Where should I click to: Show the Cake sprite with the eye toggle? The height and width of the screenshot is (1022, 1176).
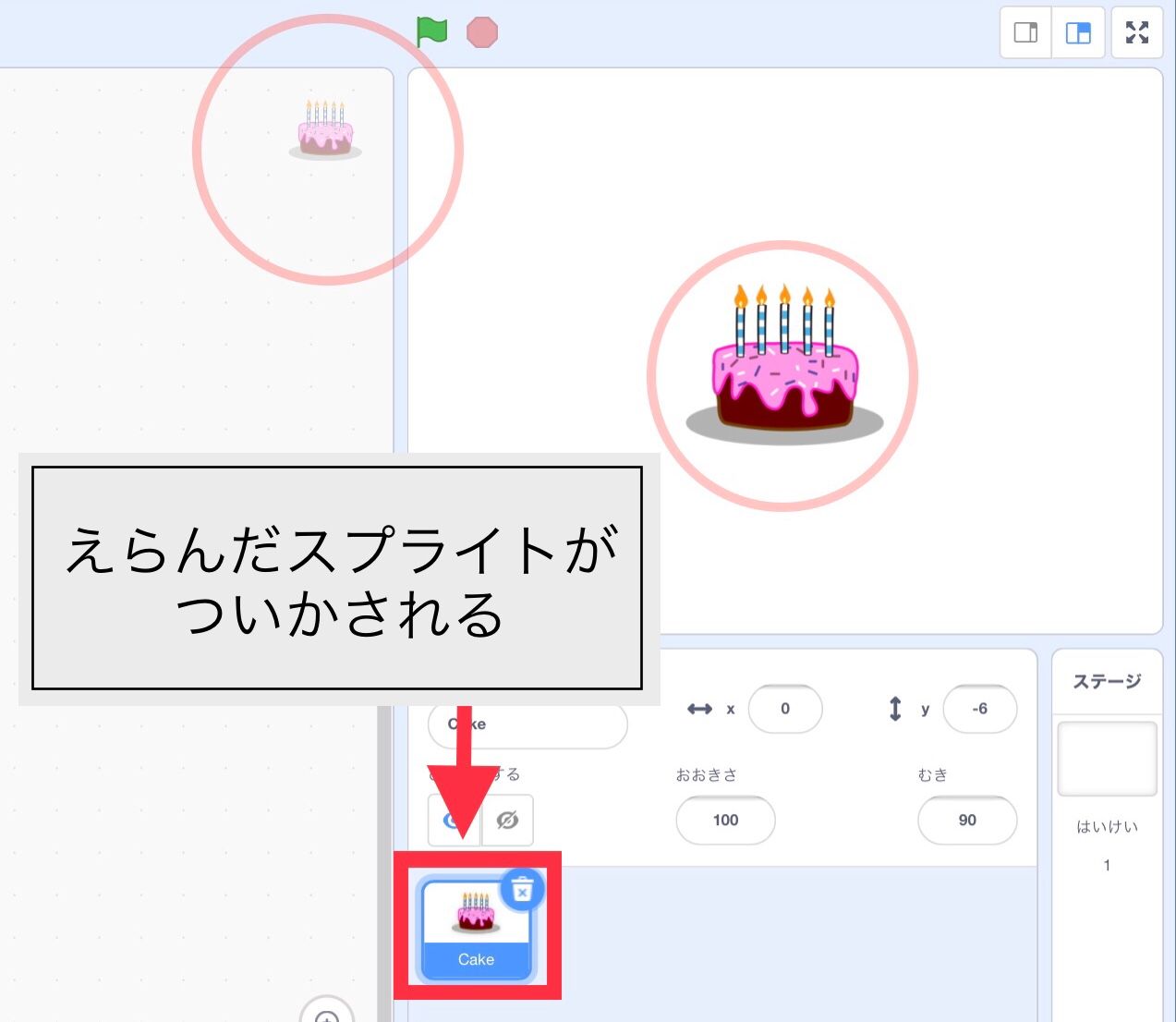[453, 820]
